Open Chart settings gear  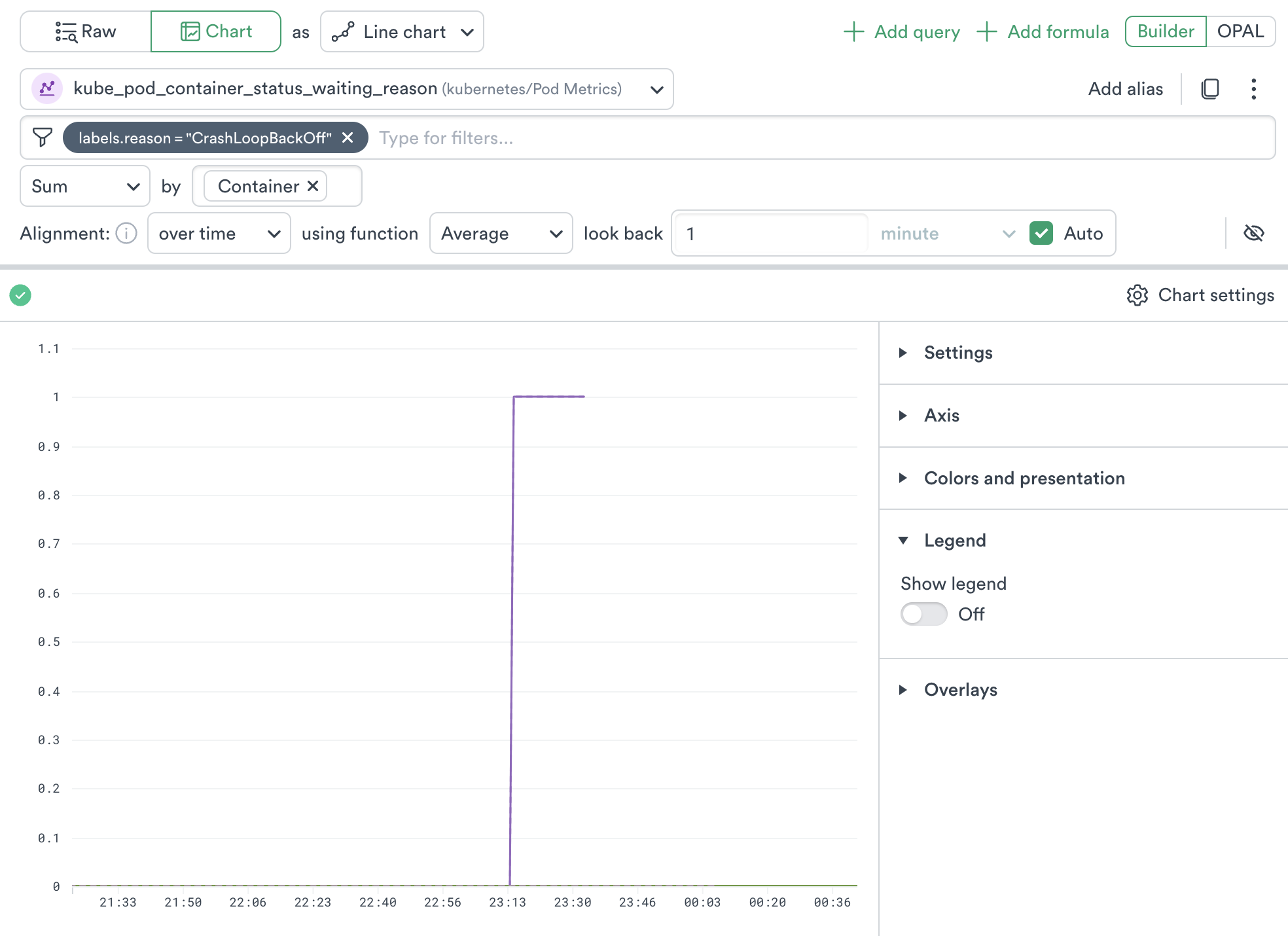1137,295
